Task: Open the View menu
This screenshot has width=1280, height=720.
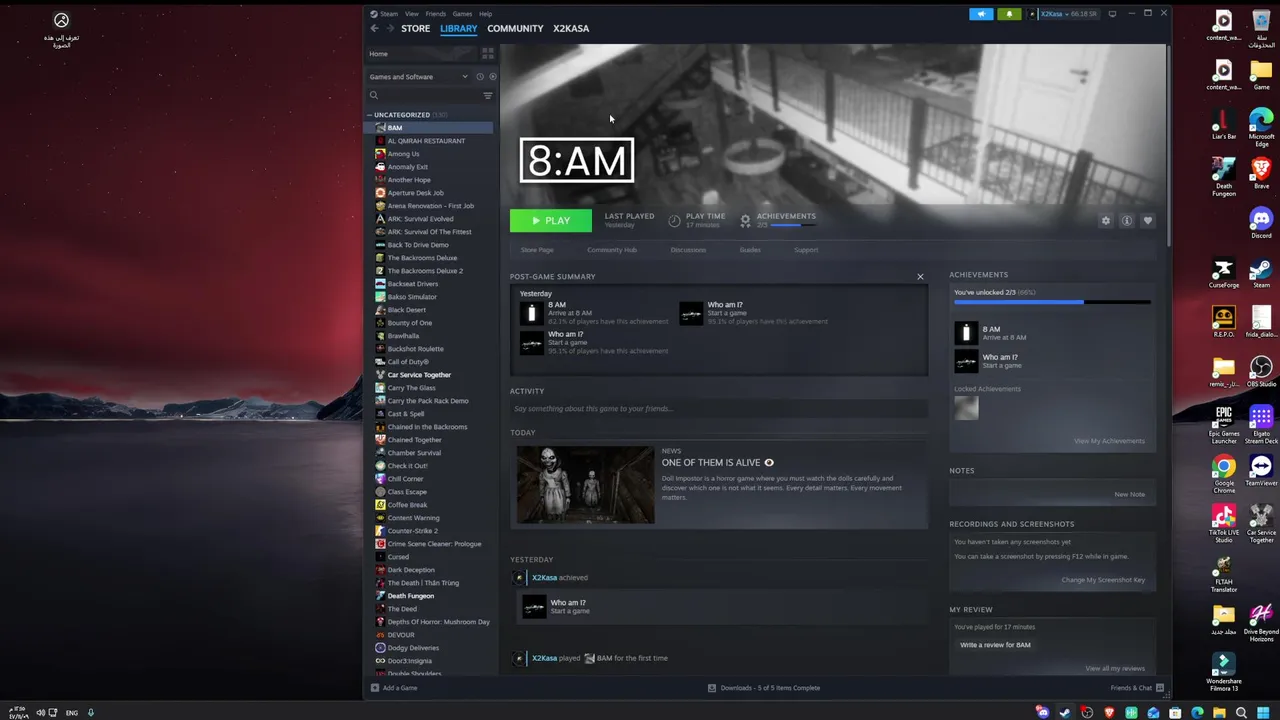Action: (411, 14)
